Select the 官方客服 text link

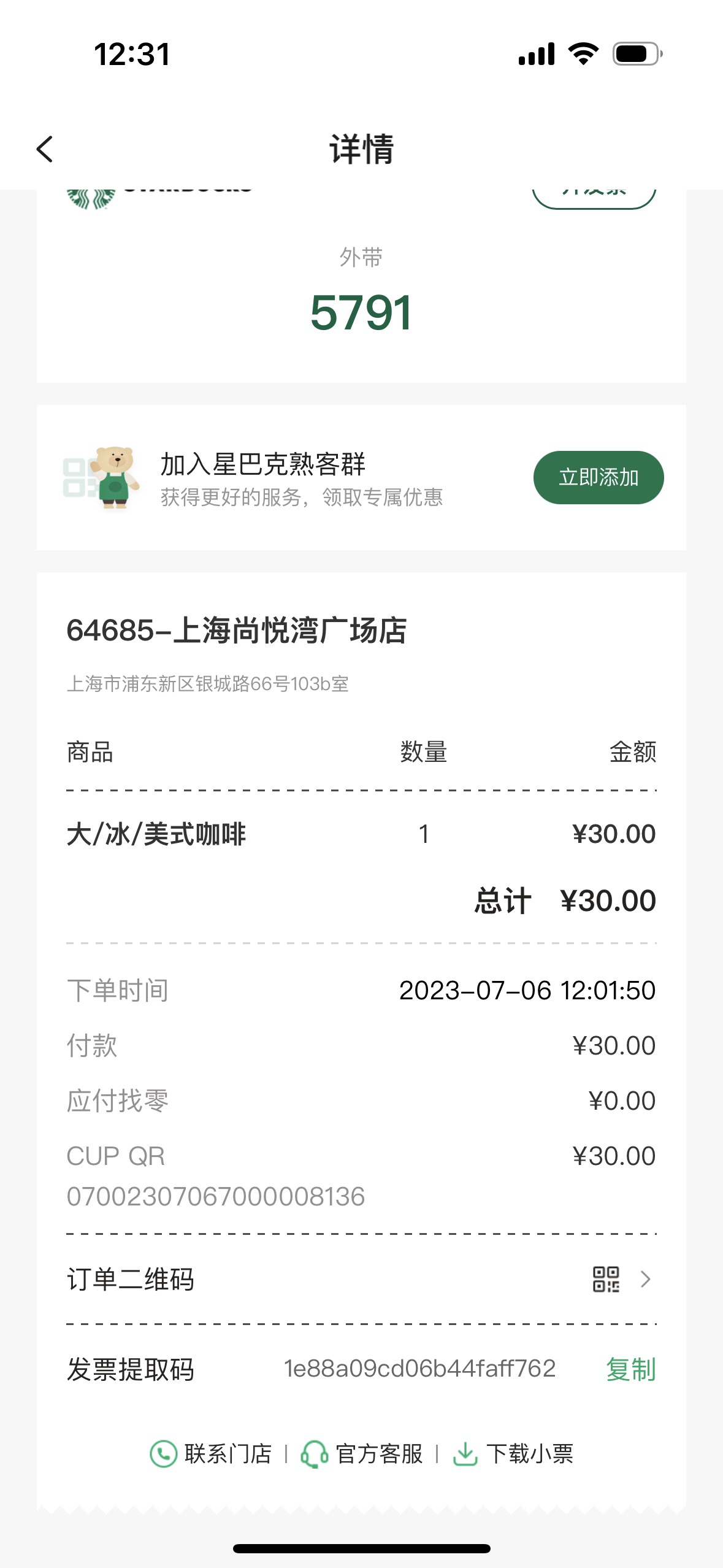380,1454
